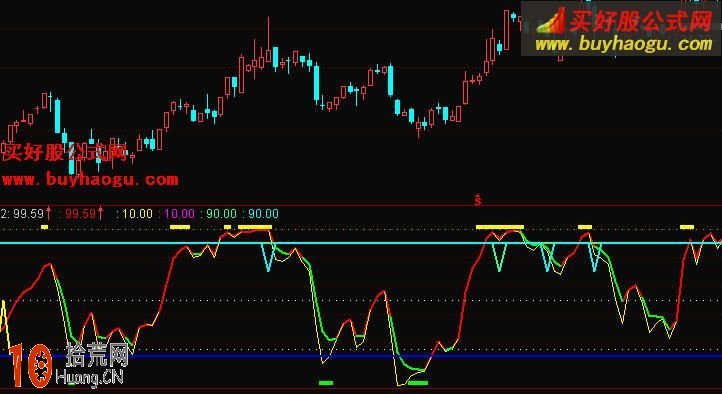Select the red 99.59 indicator value

point(81,214)
